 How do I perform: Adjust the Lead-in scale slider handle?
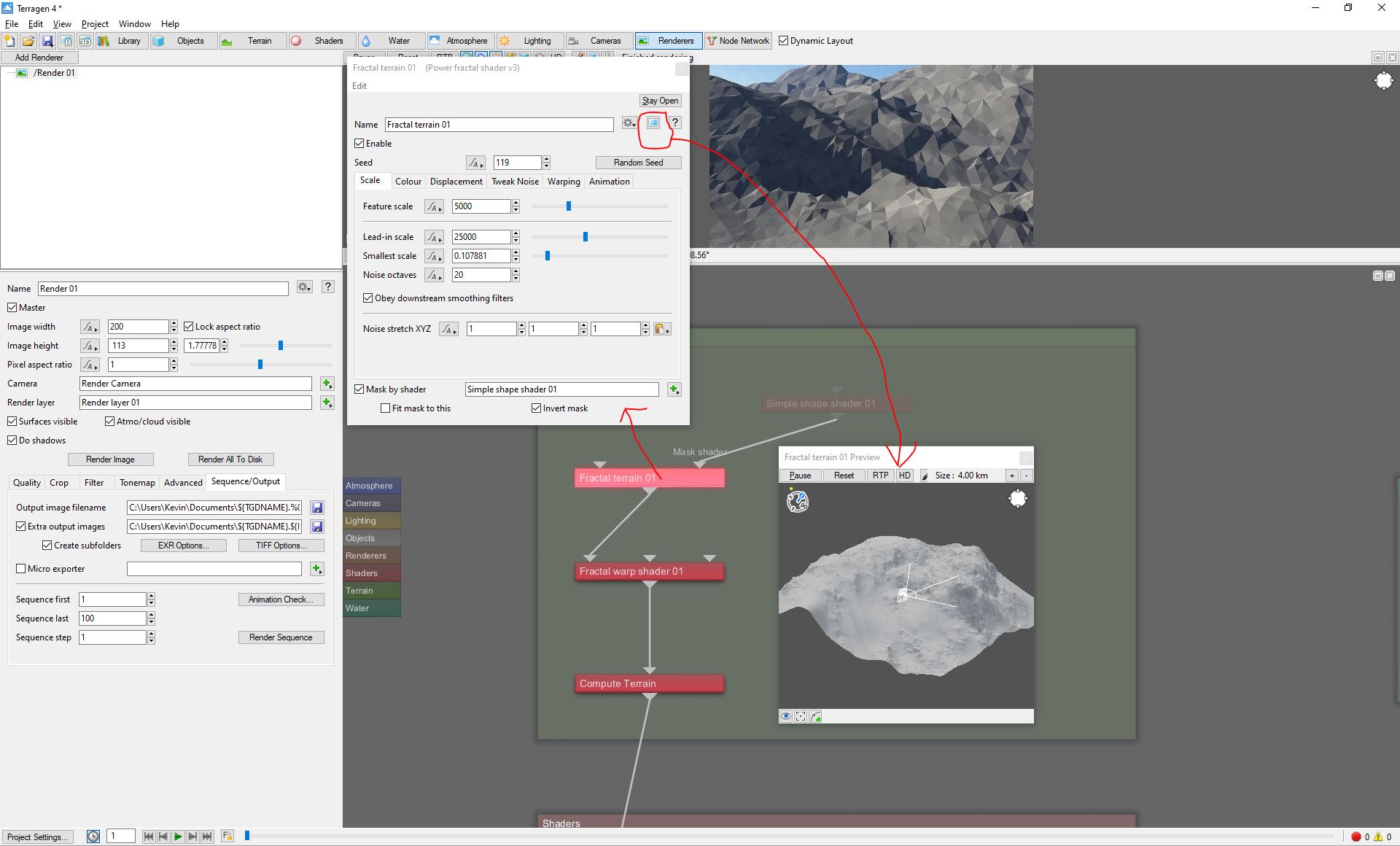point(586,237)
